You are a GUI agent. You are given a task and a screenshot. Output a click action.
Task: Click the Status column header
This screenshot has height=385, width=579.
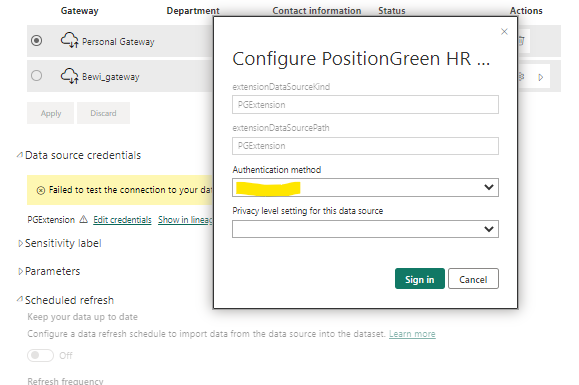[x=391, y=11]
